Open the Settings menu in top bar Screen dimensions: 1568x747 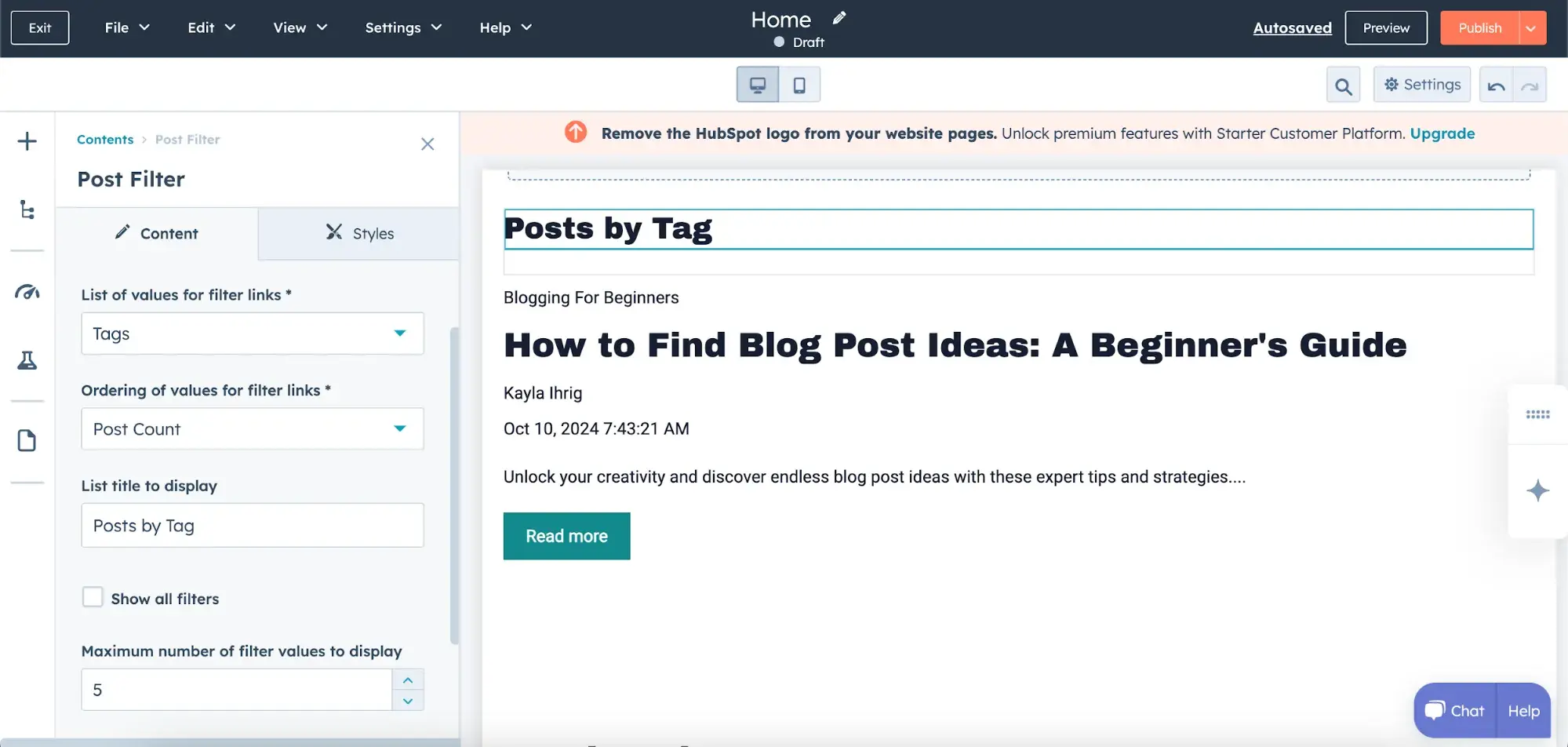click(403, 27)
